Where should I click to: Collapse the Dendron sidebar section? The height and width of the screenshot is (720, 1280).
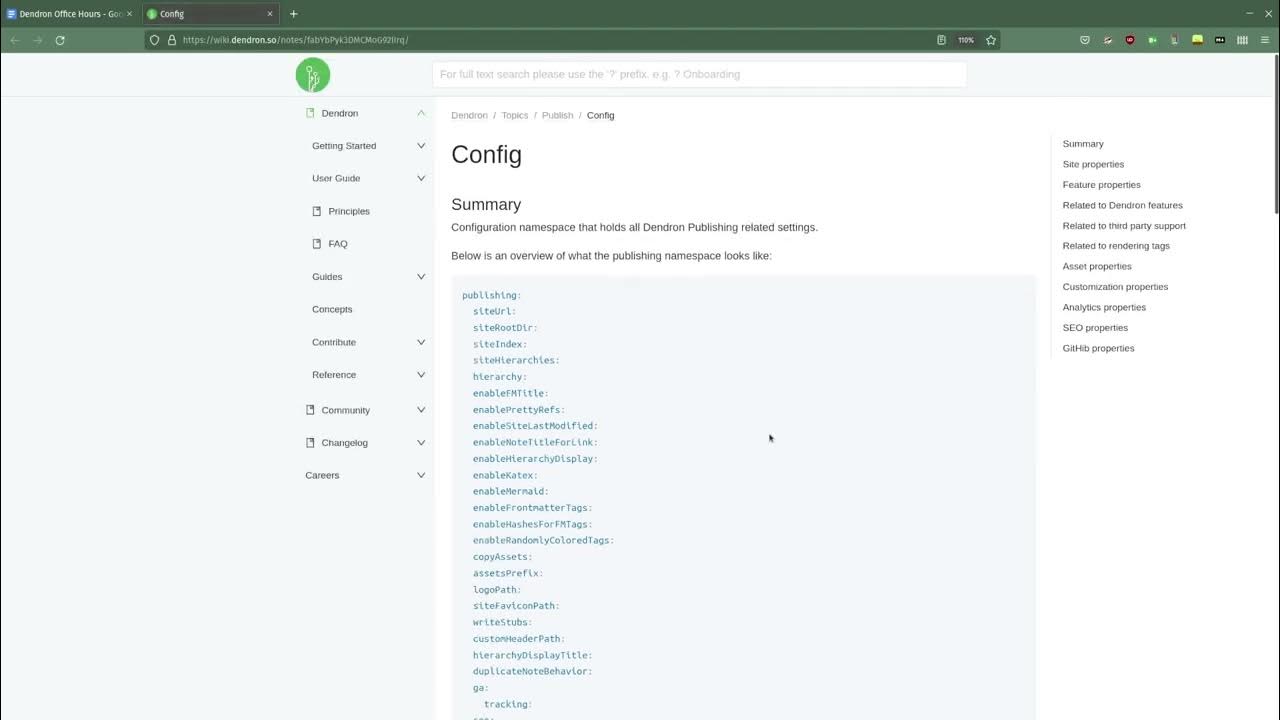pyautogui.click(x=421, y=113)
